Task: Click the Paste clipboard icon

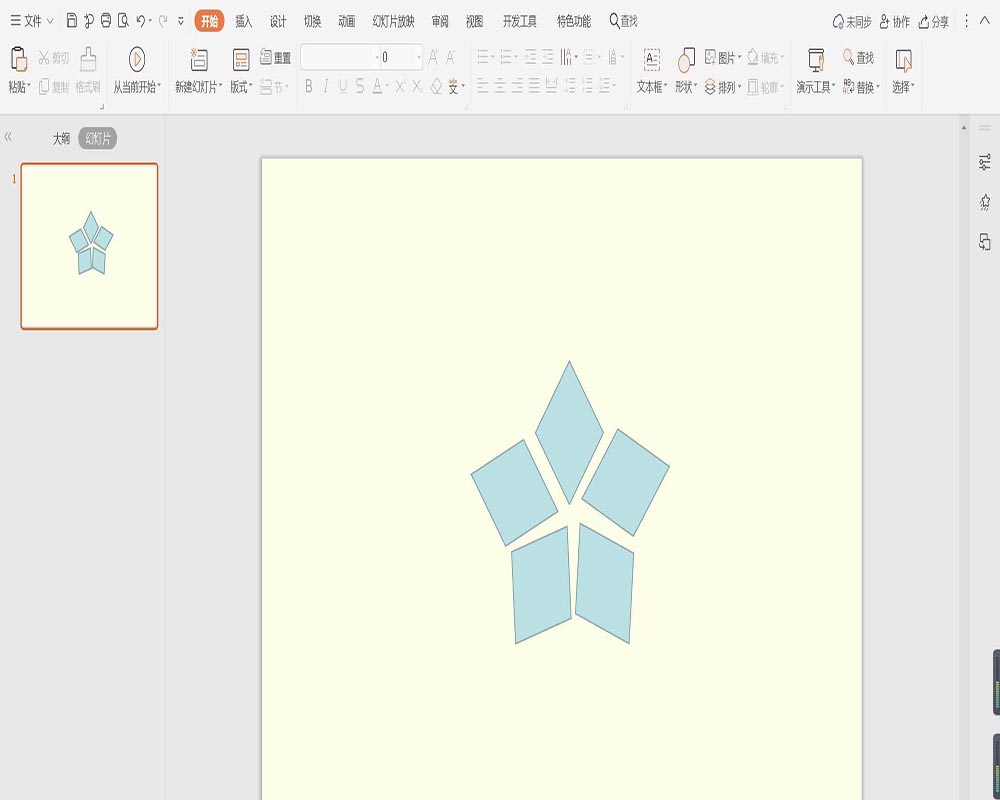Action: 19,59
